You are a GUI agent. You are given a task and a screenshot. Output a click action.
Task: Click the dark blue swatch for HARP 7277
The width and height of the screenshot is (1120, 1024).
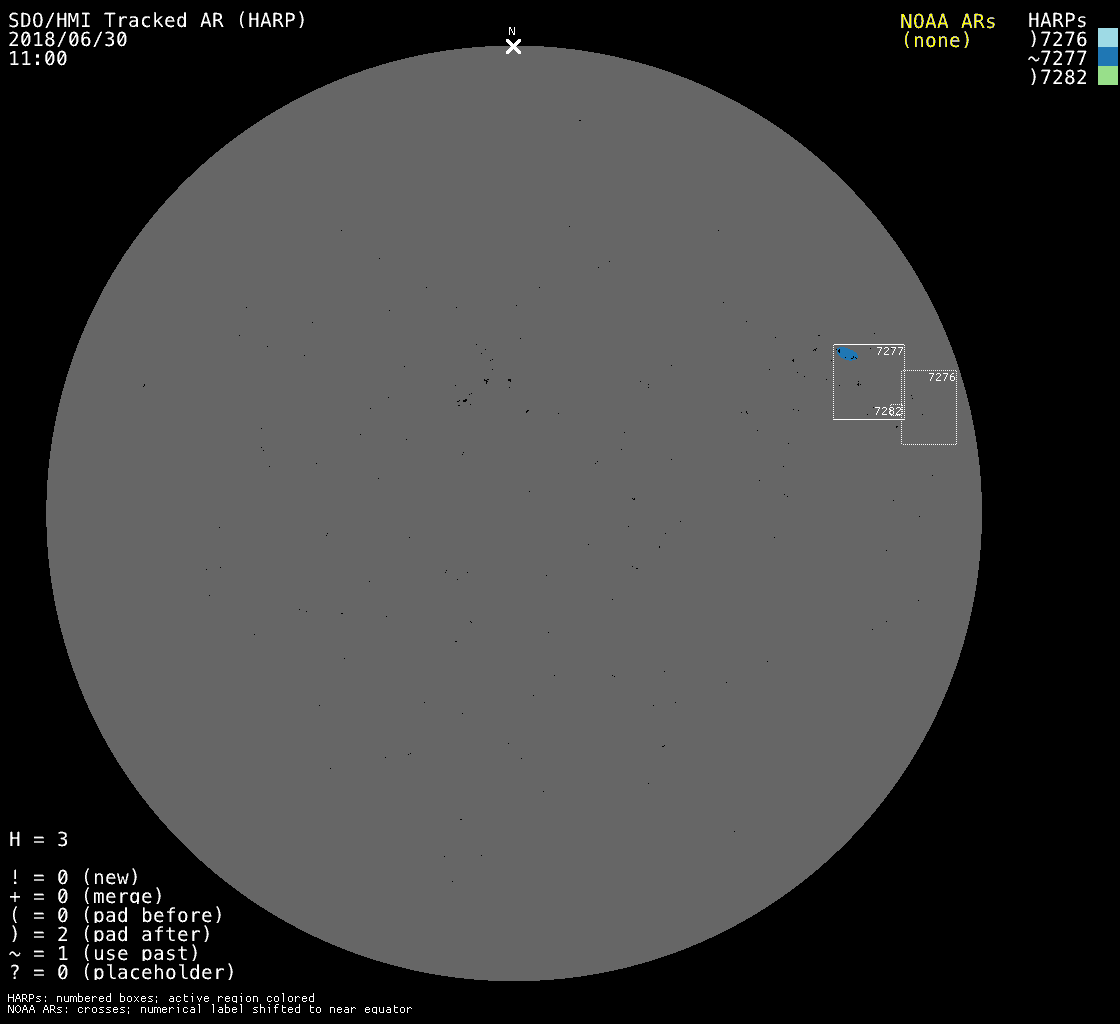[x=1107, y=58]
